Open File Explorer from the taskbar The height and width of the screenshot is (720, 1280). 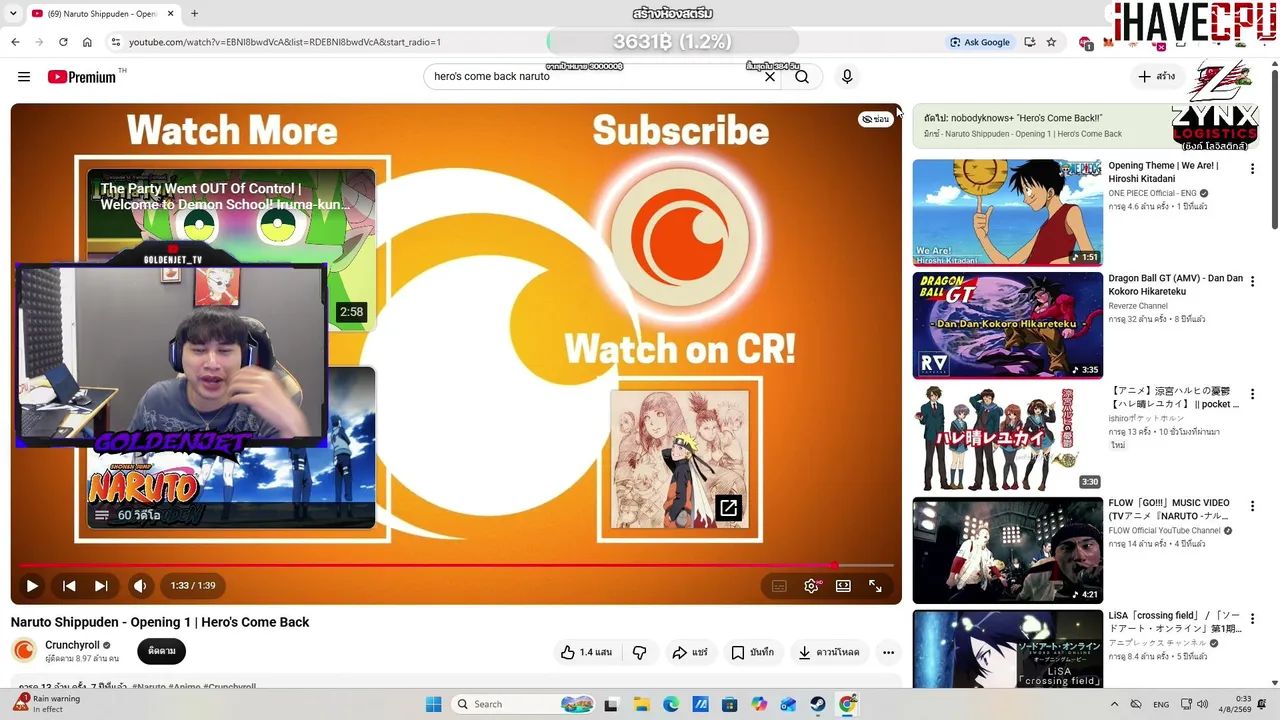pyautogui.click(x=641, y=704)
